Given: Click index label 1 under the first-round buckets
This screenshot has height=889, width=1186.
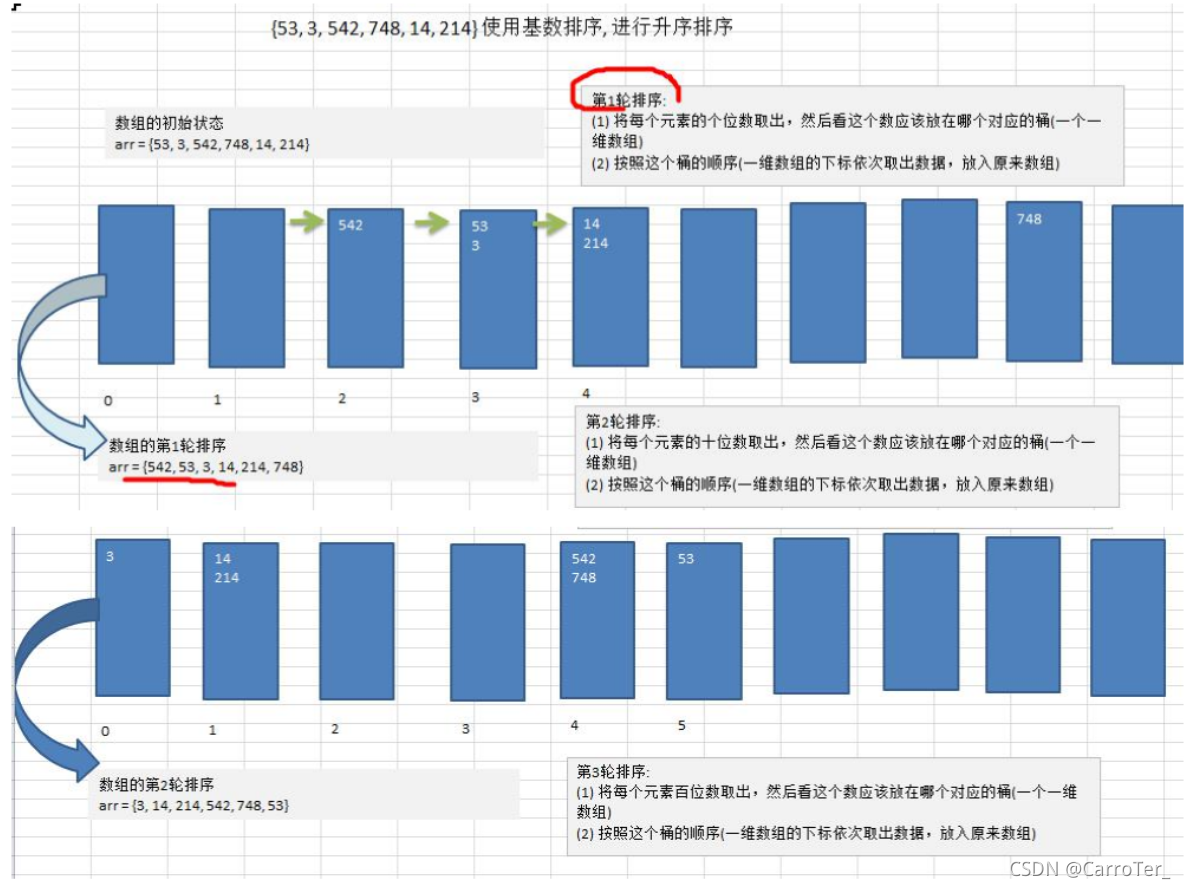Looking at the screenshot, I should tap(217, 399).
